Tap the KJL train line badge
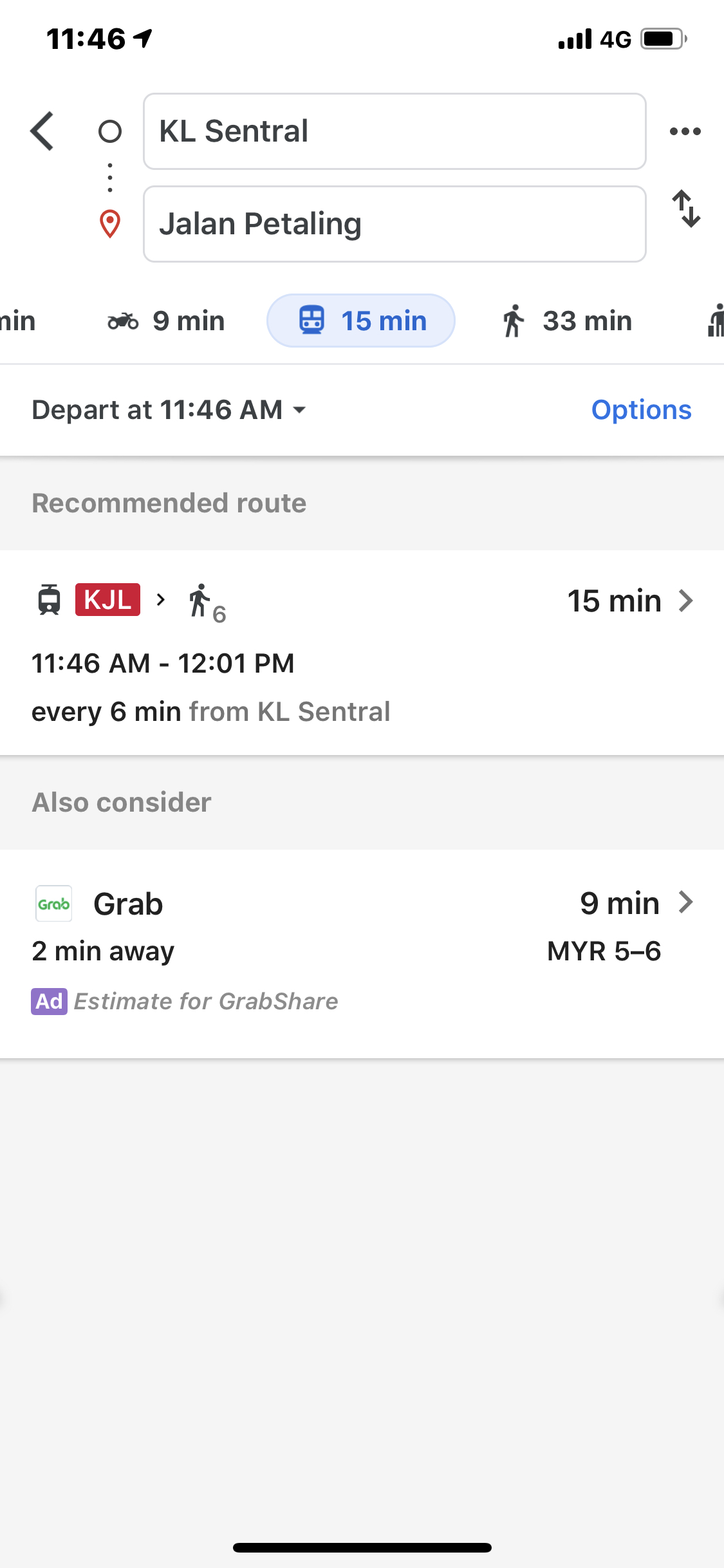The height and width of the screenshot is (1568, 724). point(107,600)
